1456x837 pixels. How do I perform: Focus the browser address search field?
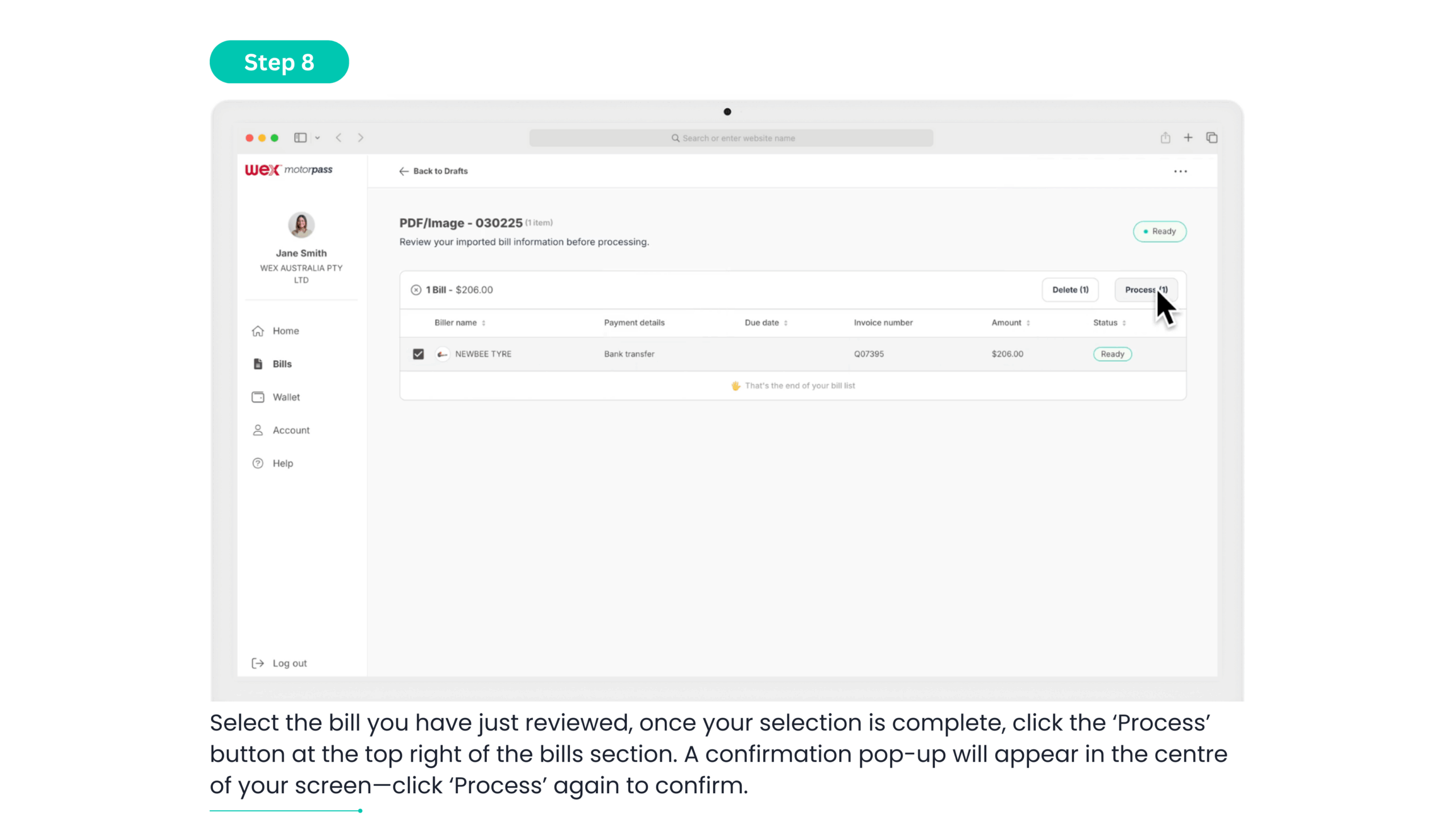point(731,138)
